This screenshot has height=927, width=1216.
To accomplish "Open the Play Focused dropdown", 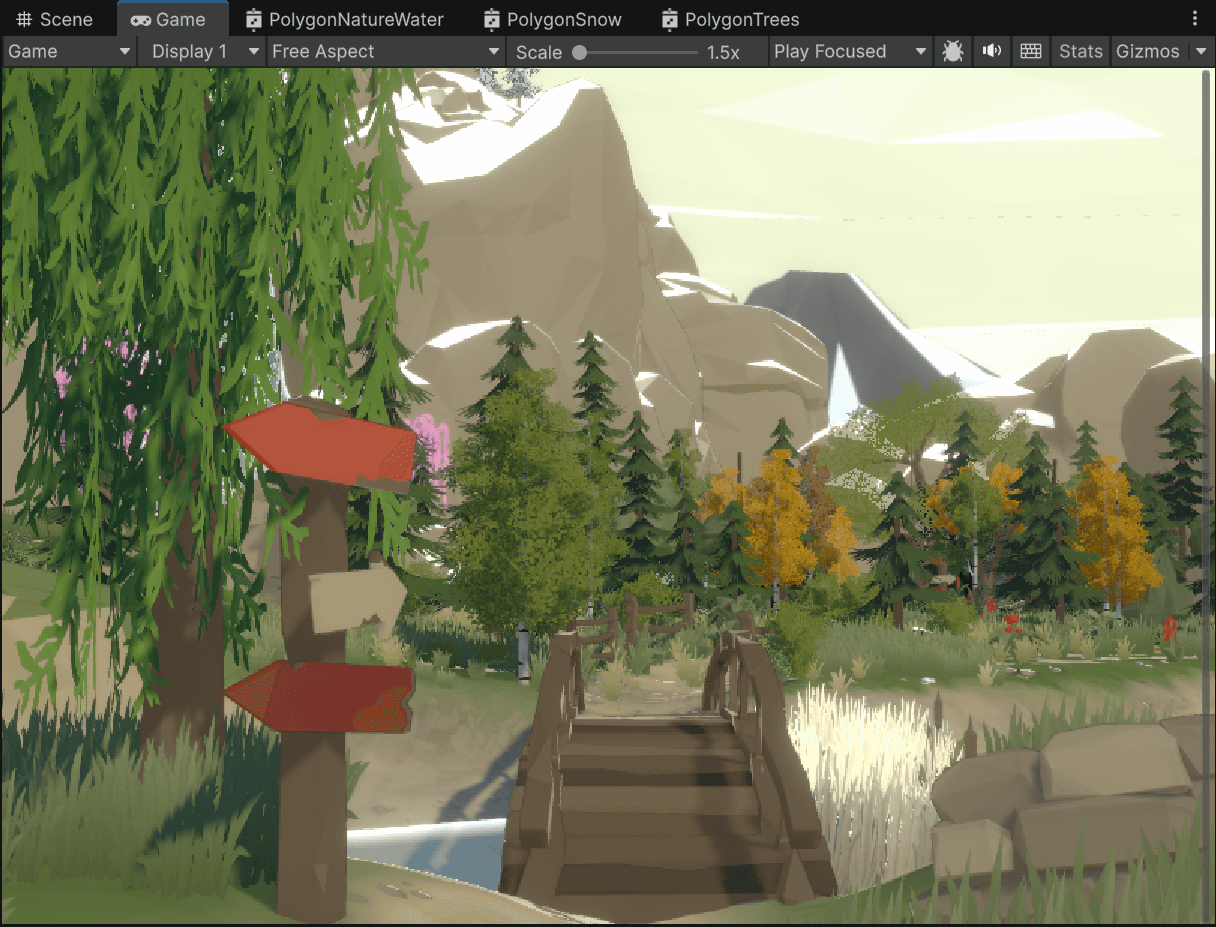I will coord(848,51).
